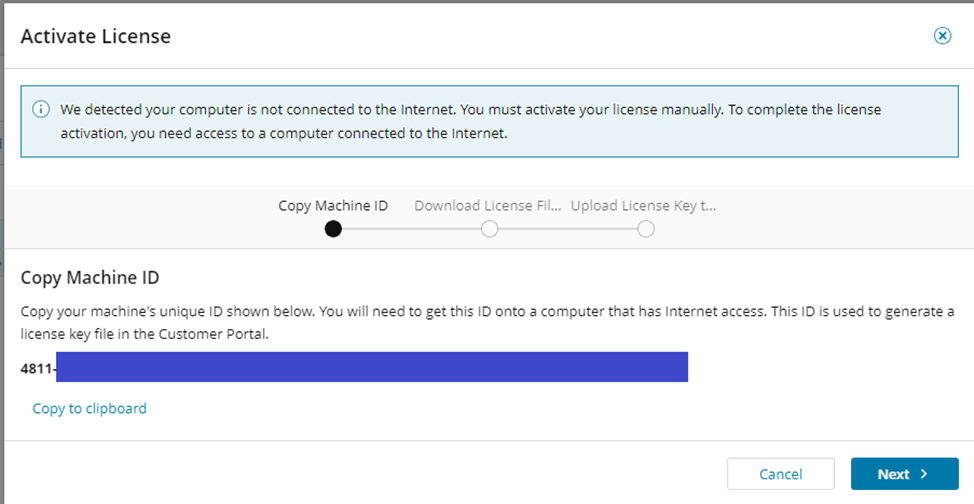
Task: Select the "Copy Machine ID" step label
Action: pos(333,206)
